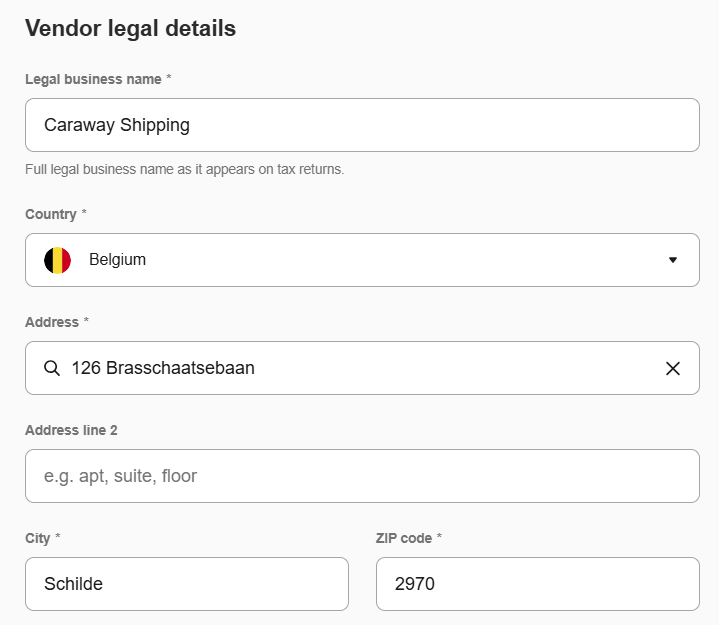The image size is (719, 625).
Task: Click the "Legal business name" label
Action: coord(93,79)
